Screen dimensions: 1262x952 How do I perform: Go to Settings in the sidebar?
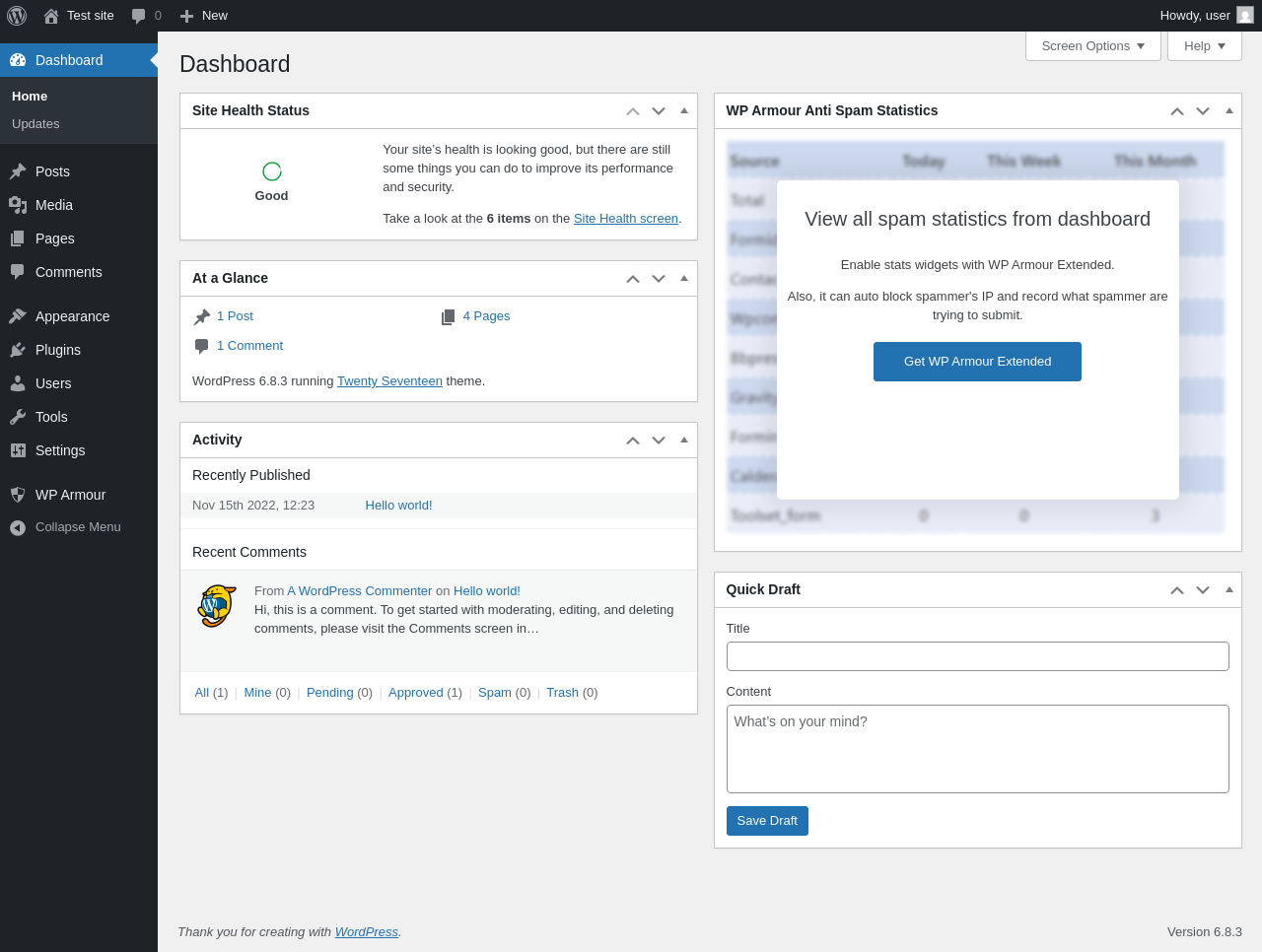pos(60,450)
